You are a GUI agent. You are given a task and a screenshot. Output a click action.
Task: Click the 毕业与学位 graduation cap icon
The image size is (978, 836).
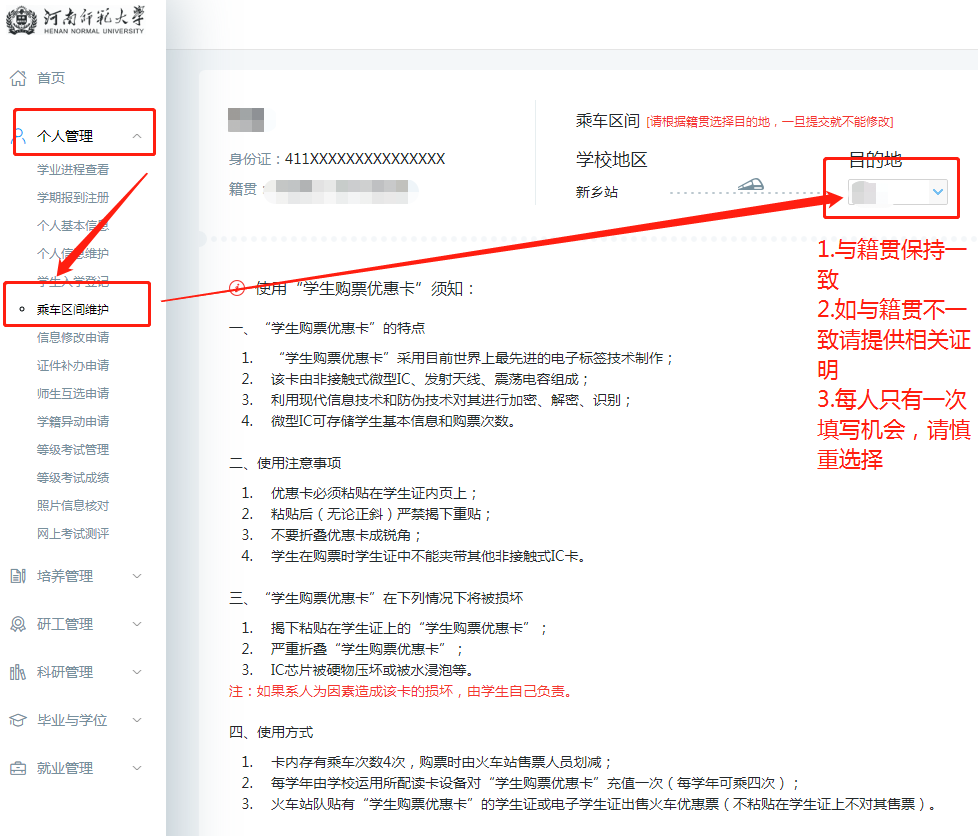tap(18, 720)
